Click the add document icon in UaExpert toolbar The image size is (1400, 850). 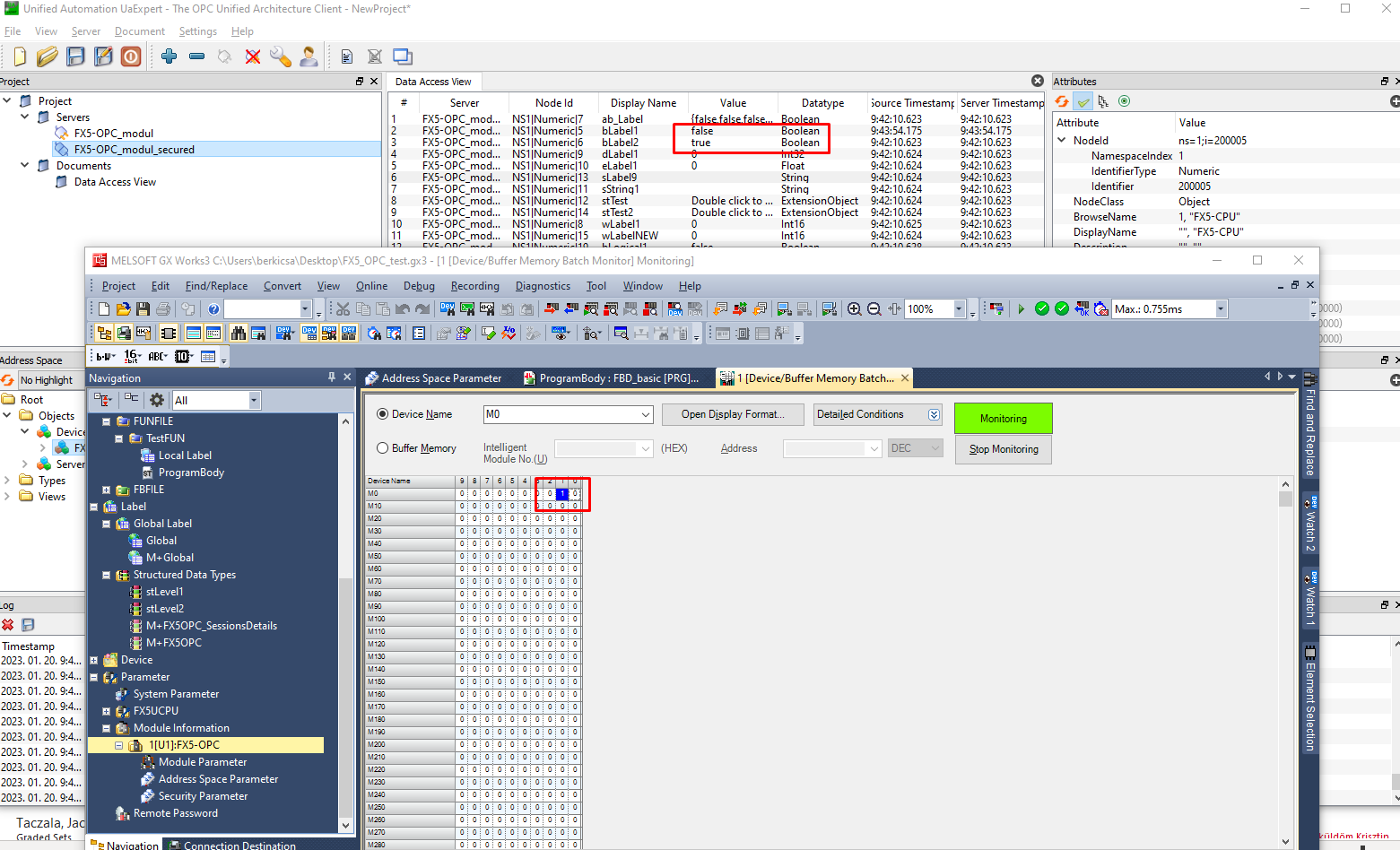(347, 56)
